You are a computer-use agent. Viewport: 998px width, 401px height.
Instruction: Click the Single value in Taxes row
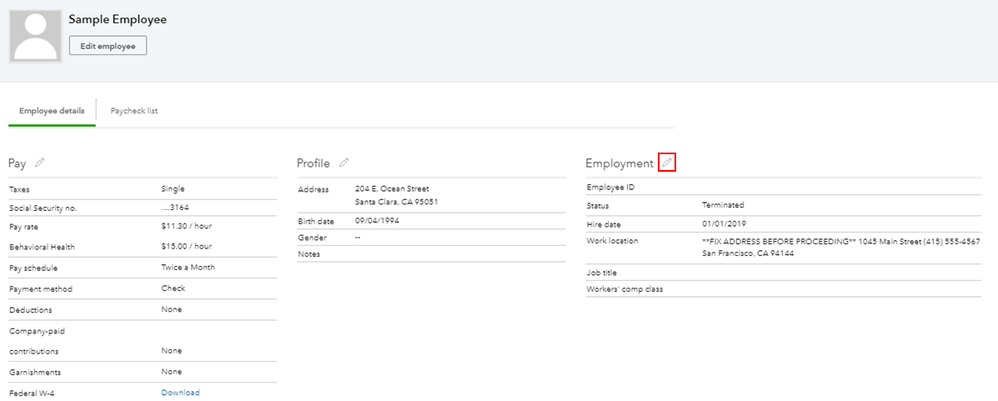click(x=173, y=188)
